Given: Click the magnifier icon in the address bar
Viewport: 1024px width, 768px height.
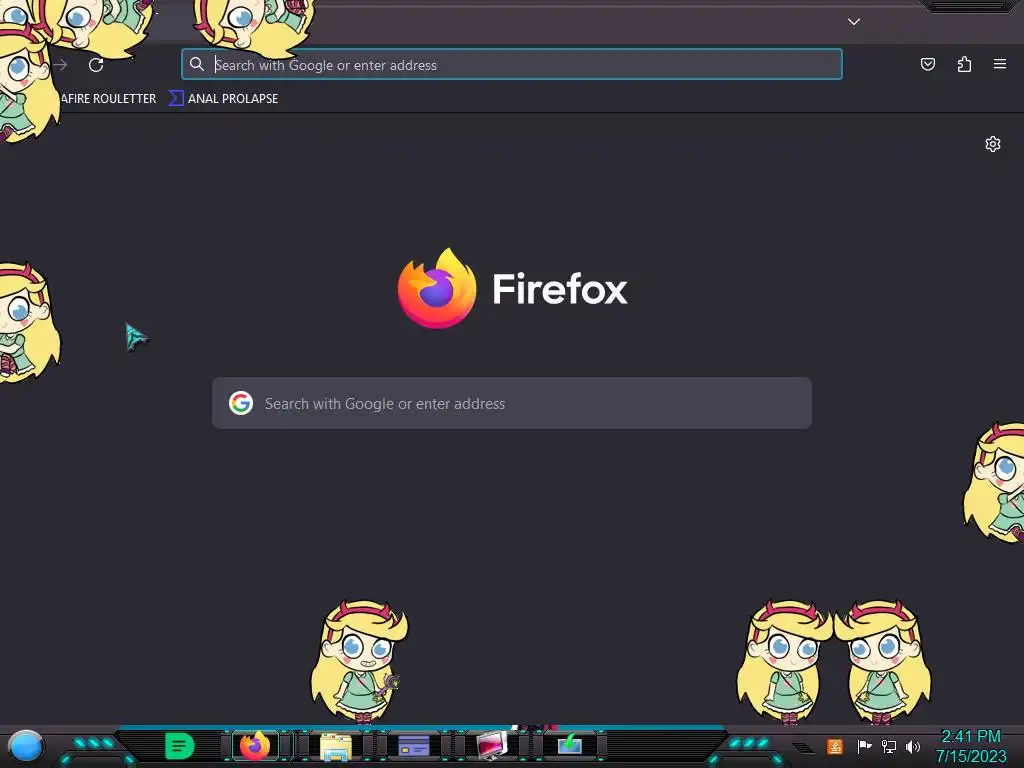Looking at the screenshot, I should point(197,64).
